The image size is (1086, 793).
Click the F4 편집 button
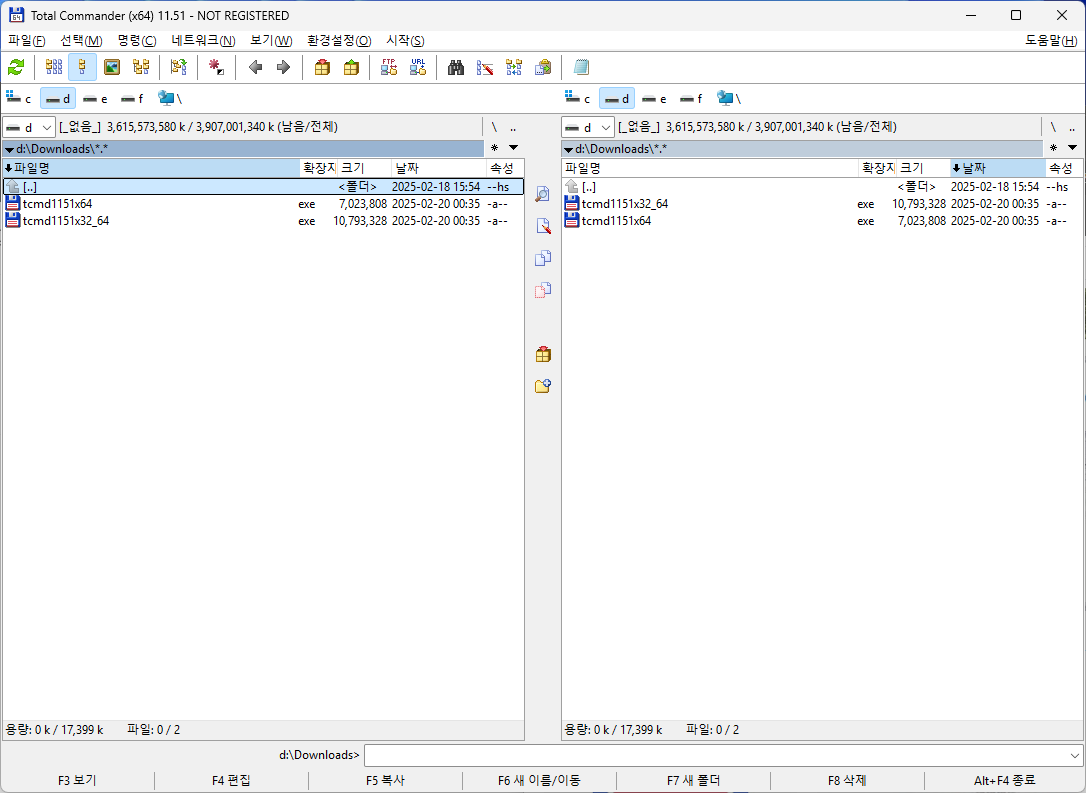[231, 781]
